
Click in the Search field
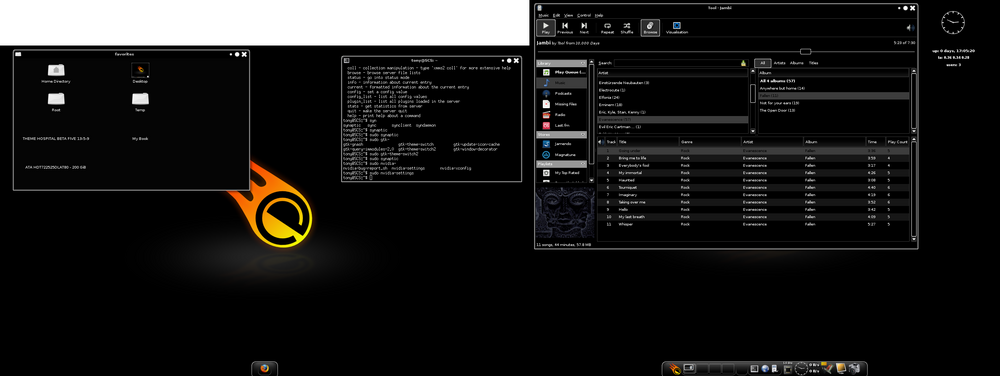click(x=680, y=63)
